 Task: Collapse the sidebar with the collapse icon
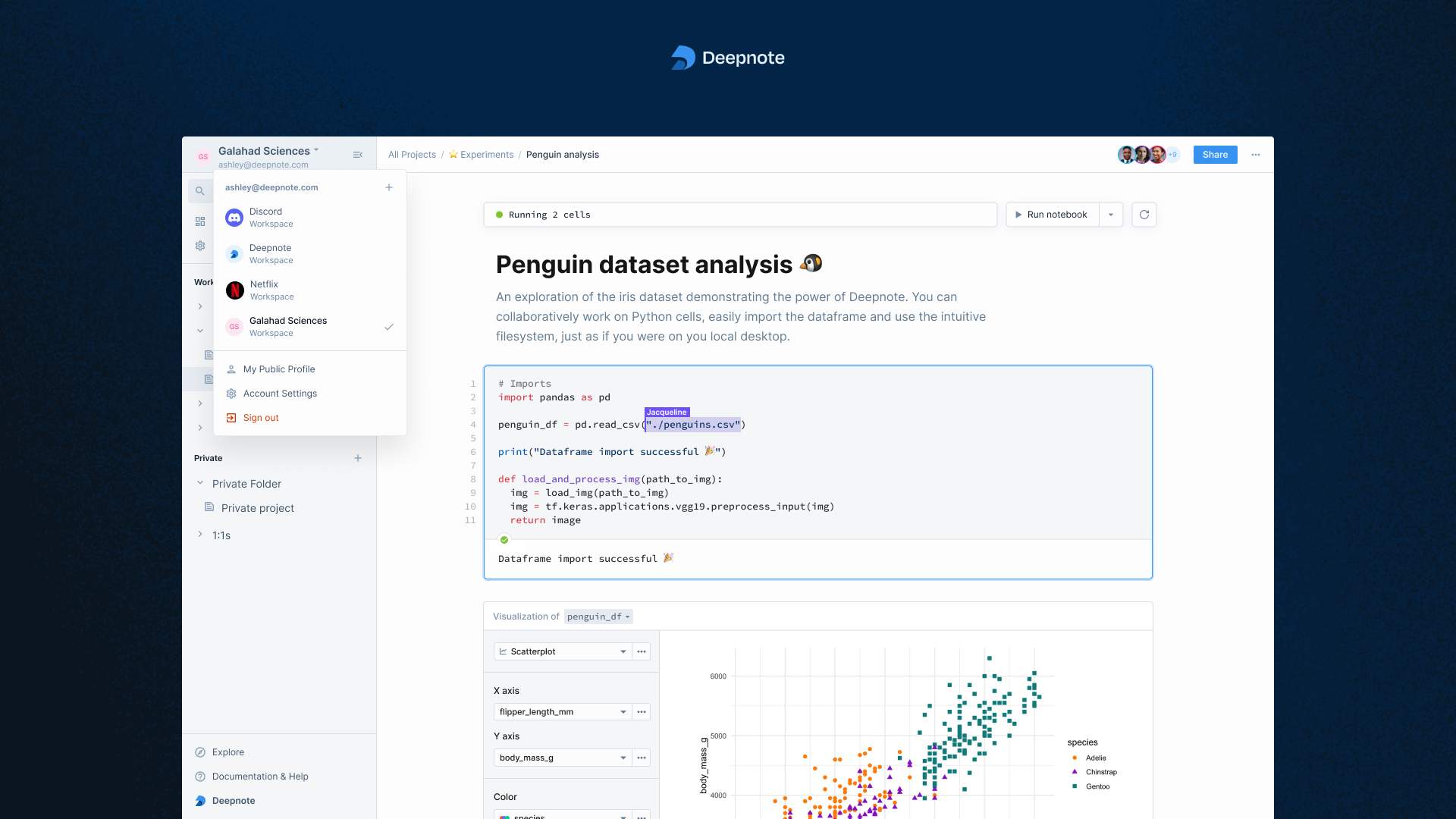click(x=358, y=155)
